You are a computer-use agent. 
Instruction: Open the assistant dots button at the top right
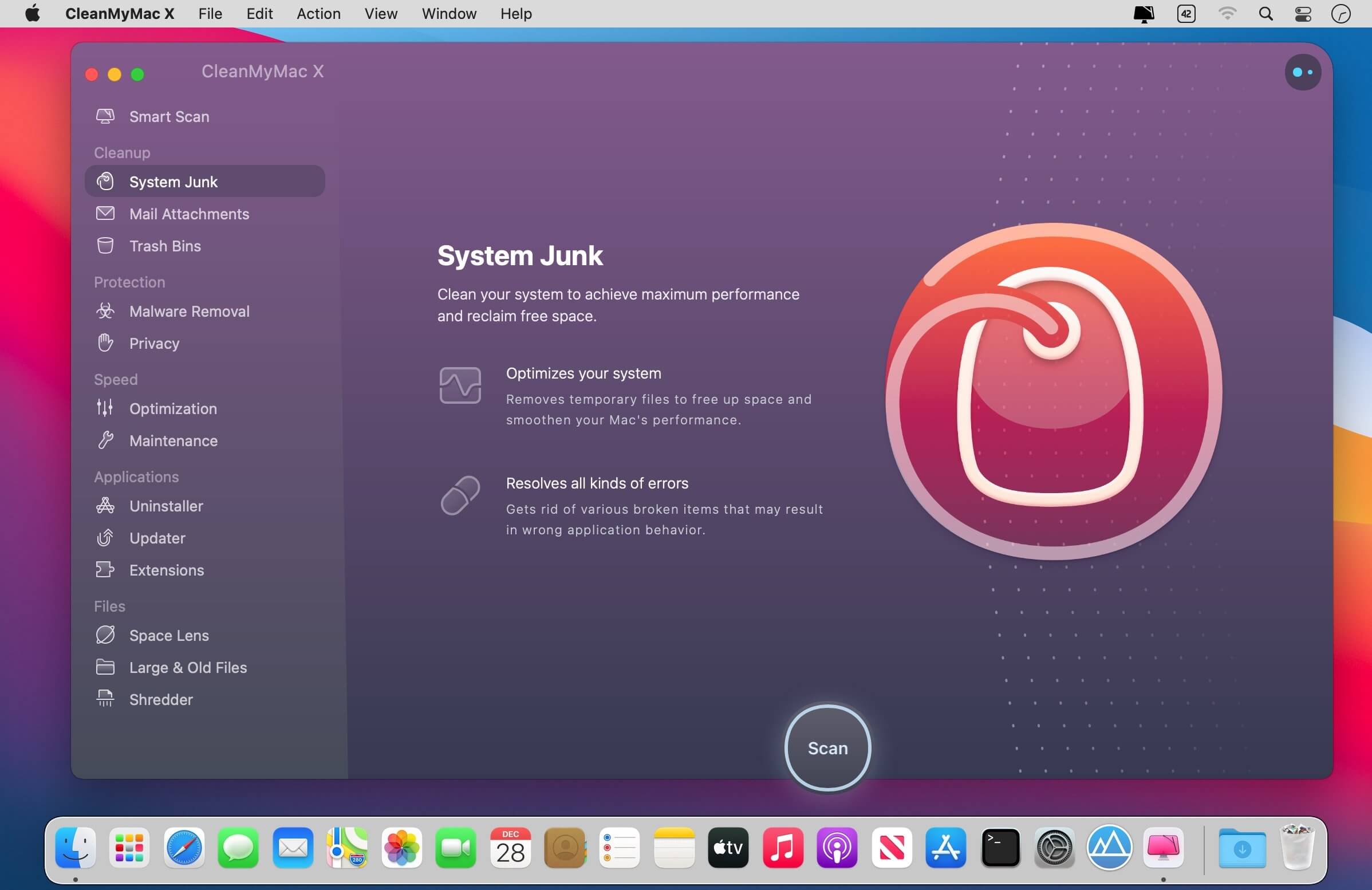[1302, 73]
